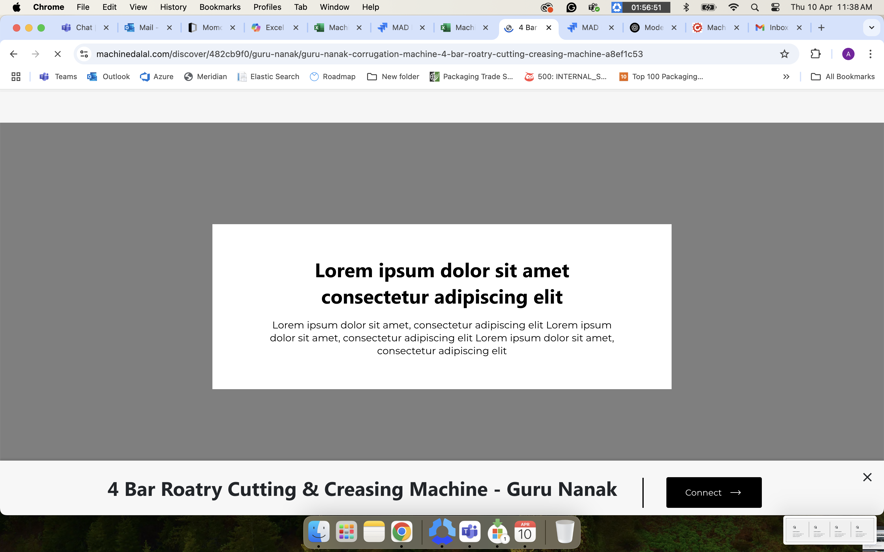Bookmark this page with the star icon
The height and width of the screenshot is (552, 884).
(784, 54)
